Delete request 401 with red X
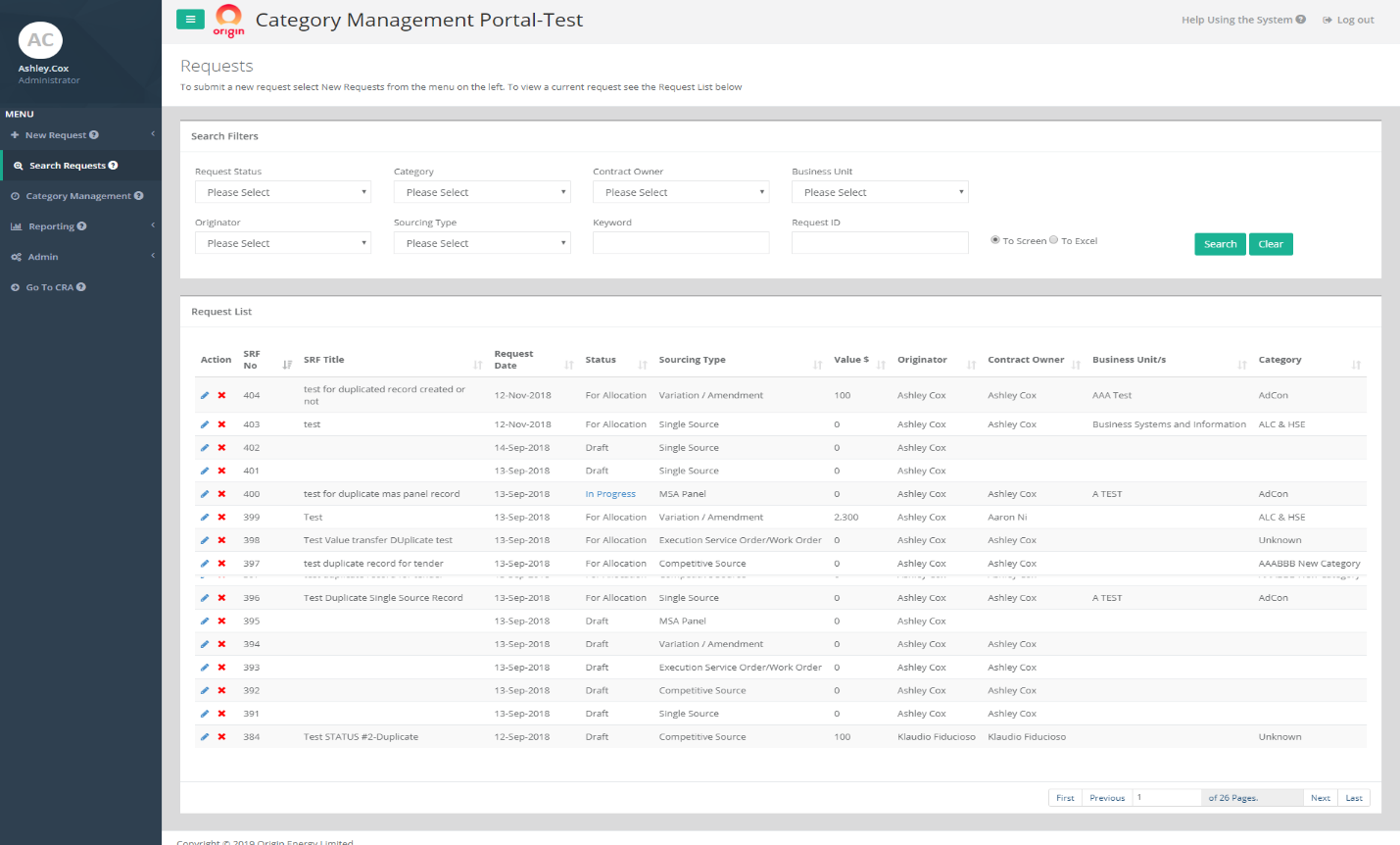This screenshot has height=845, width=1400. tap(221, 471)
